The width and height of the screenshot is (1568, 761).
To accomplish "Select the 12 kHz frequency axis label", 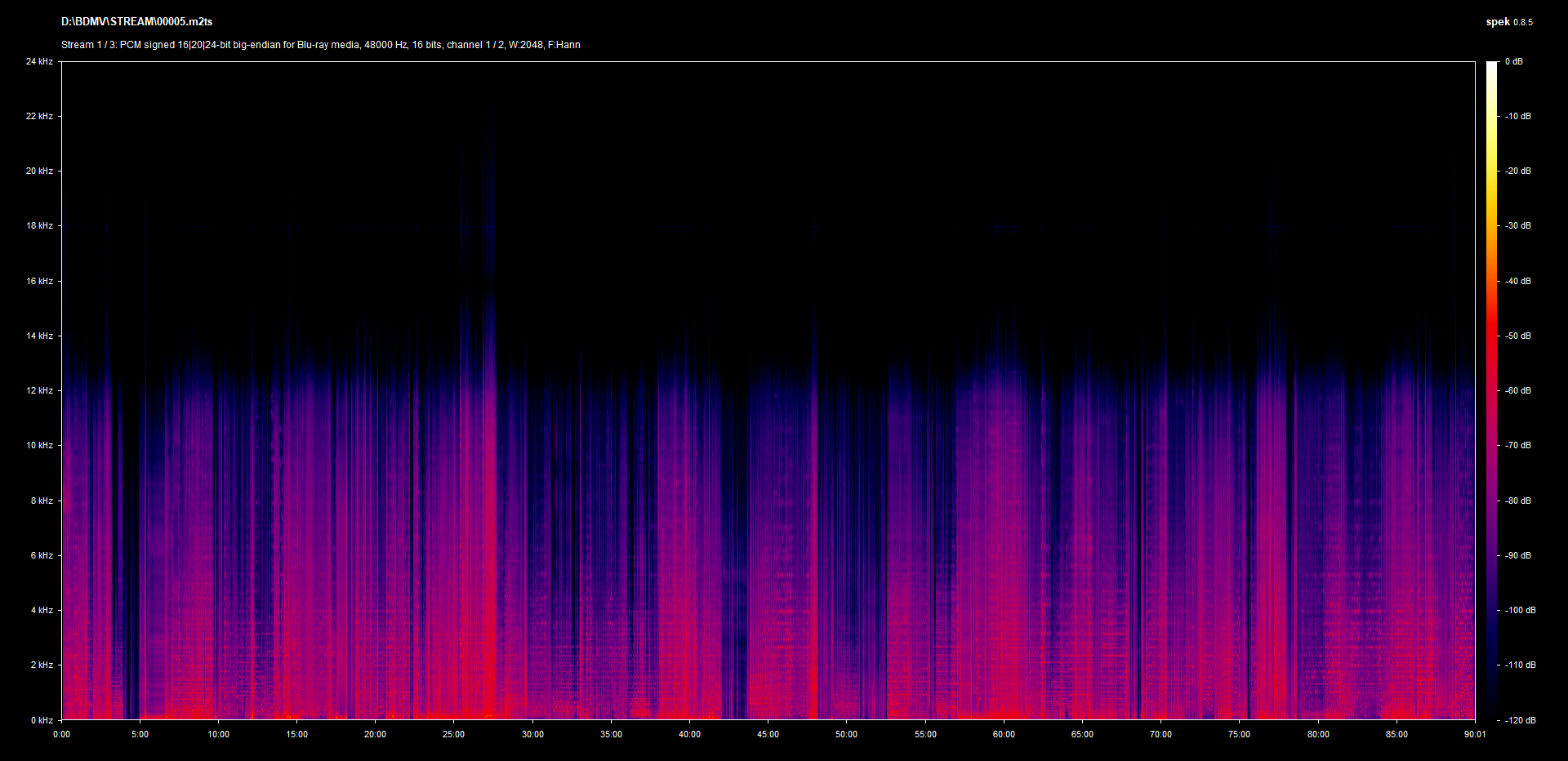I will (39, 390).
